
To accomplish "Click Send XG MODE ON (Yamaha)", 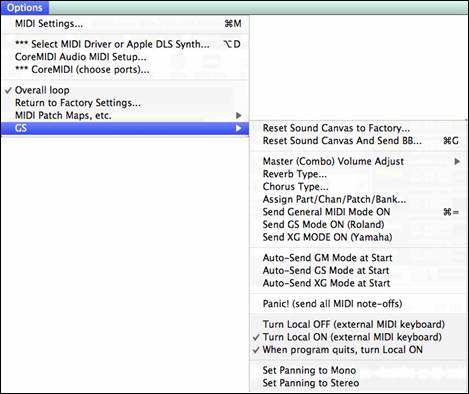I will (358, 237).
